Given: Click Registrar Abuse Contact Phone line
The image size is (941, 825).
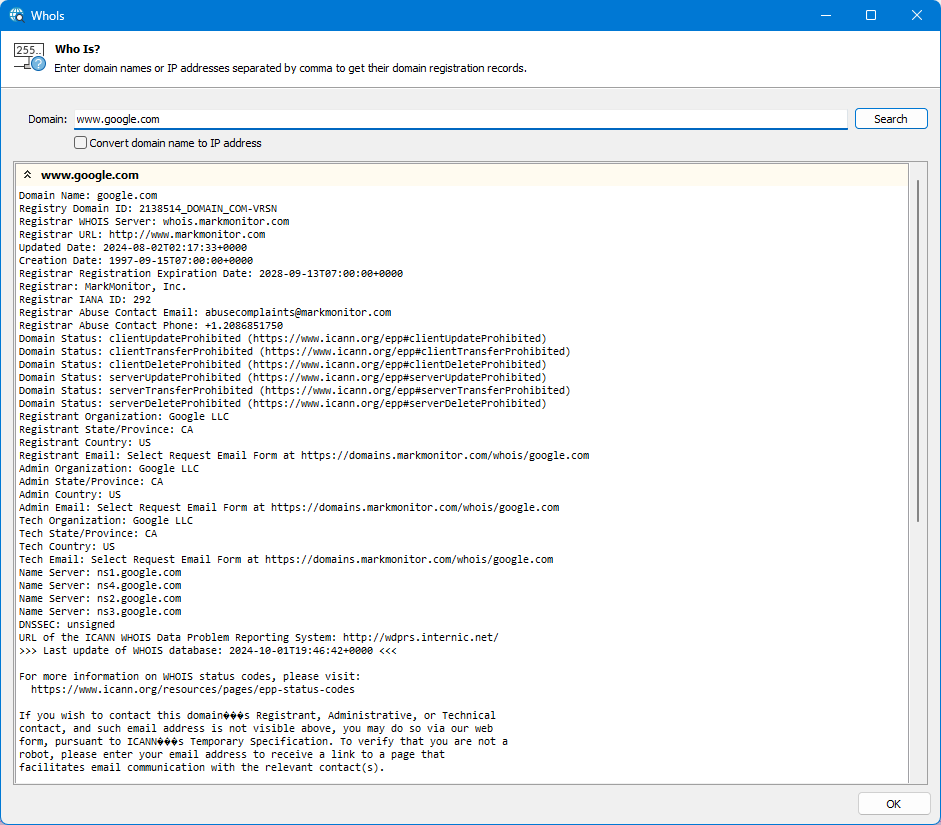Looking at the screenshot, I should click(151, 326).
